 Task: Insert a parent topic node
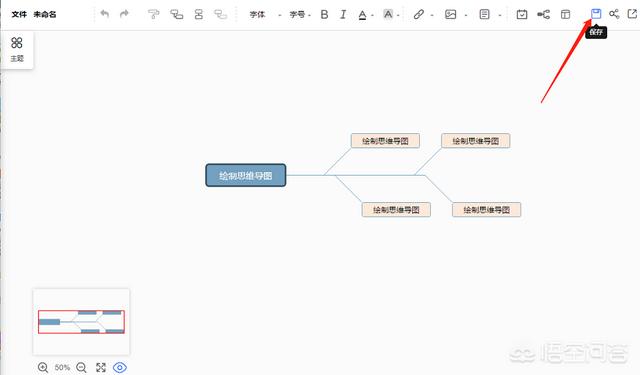[x=220, y=14]
